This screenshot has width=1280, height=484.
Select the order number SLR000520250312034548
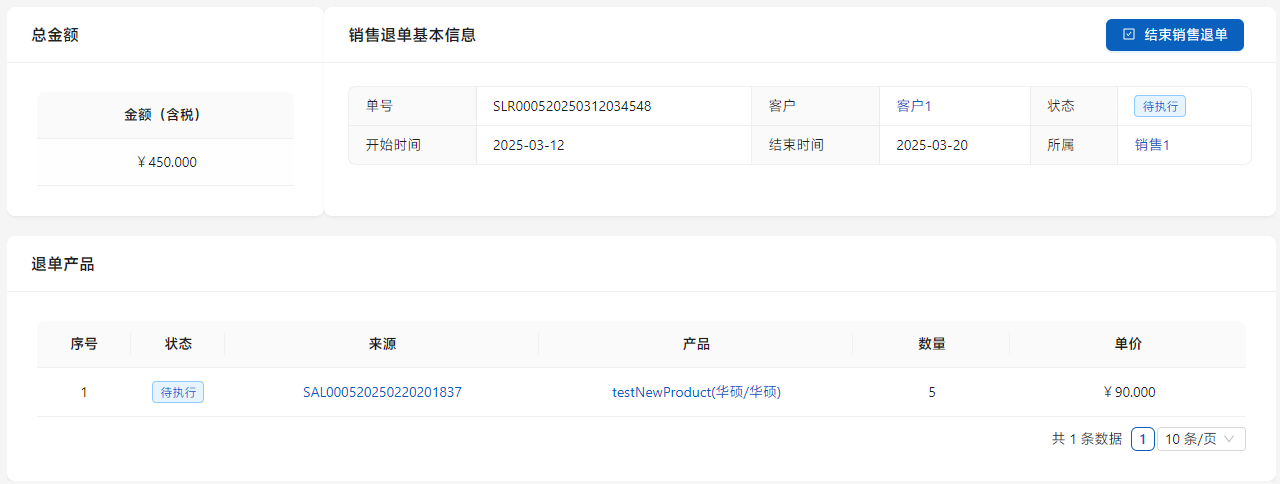572,106
